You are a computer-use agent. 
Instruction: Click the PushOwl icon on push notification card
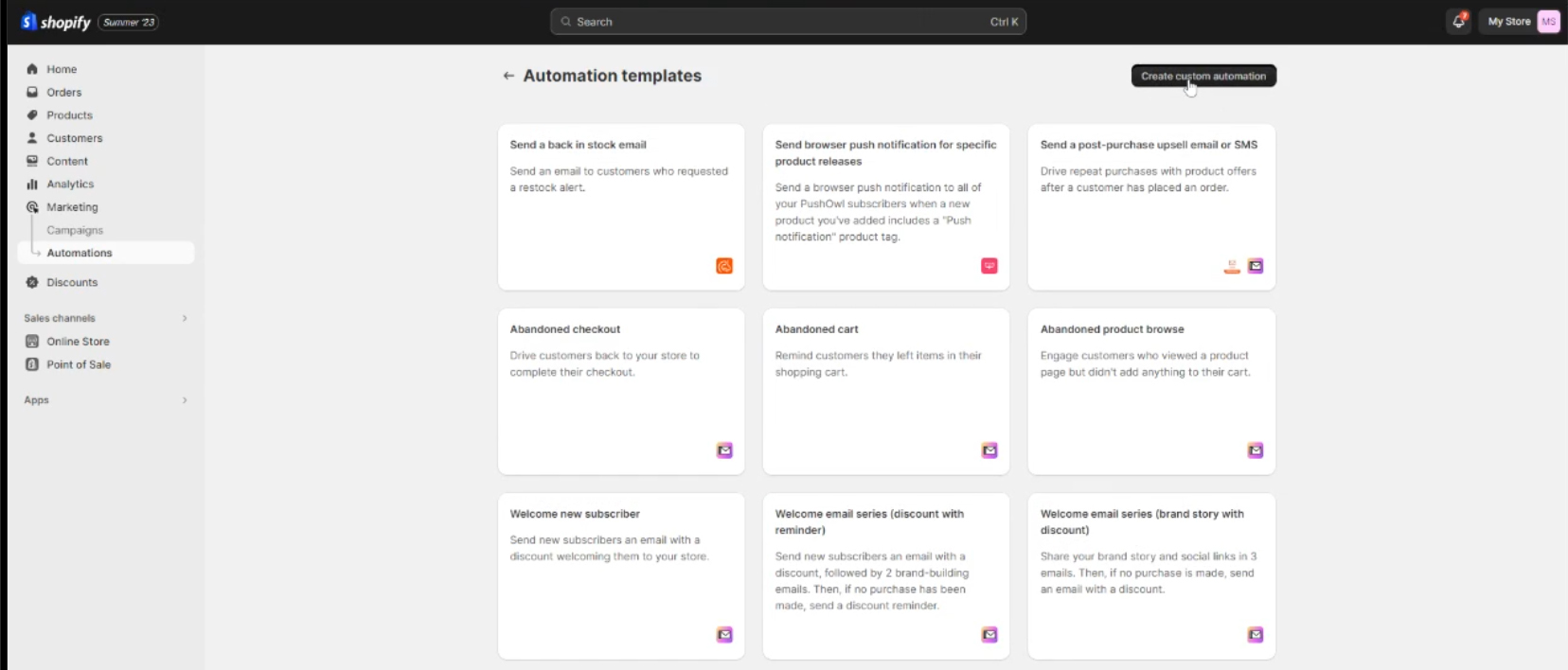click(x=989, y=266)
